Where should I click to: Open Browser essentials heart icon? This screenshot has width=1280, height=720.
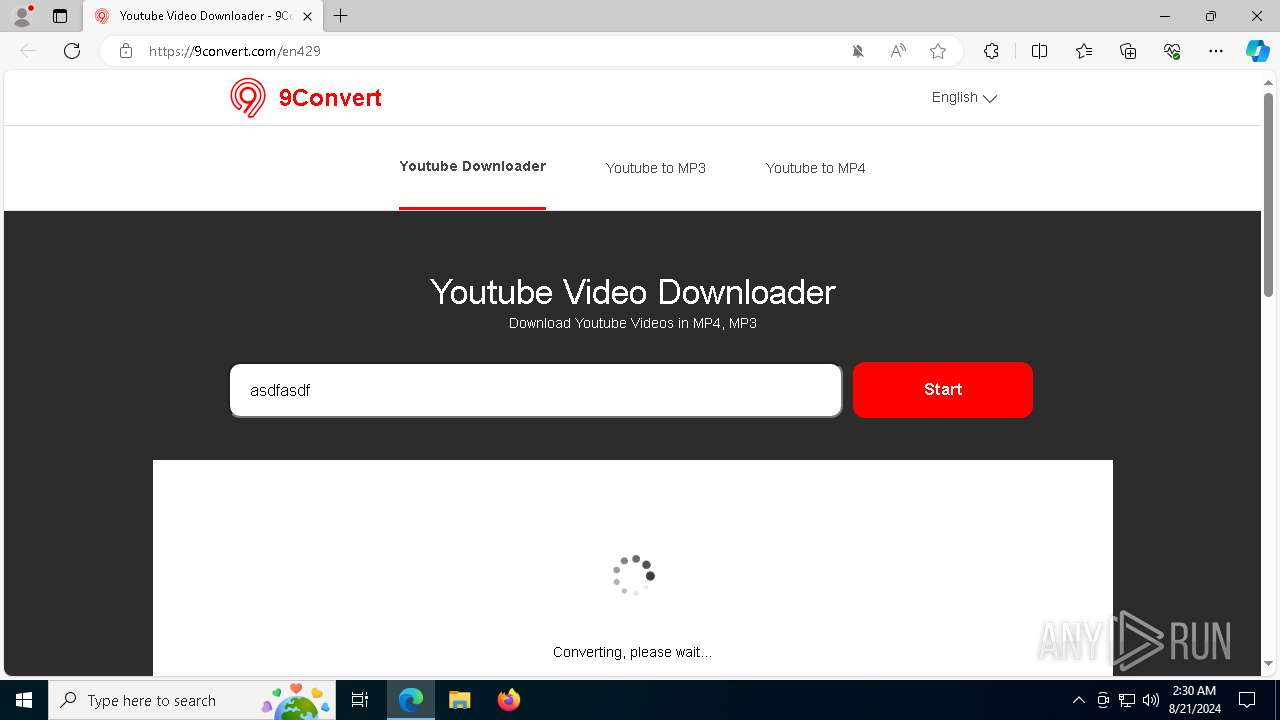pyautogui.click(x=1172, y=51)
